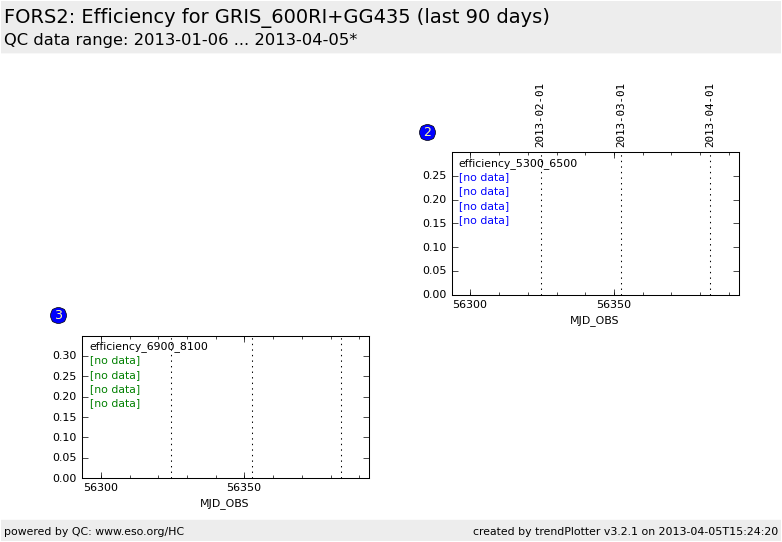This screenshot has height=542, width=782.
Task: Click the FORS2 efficiency page title
Action: click(x=277, y=16)
